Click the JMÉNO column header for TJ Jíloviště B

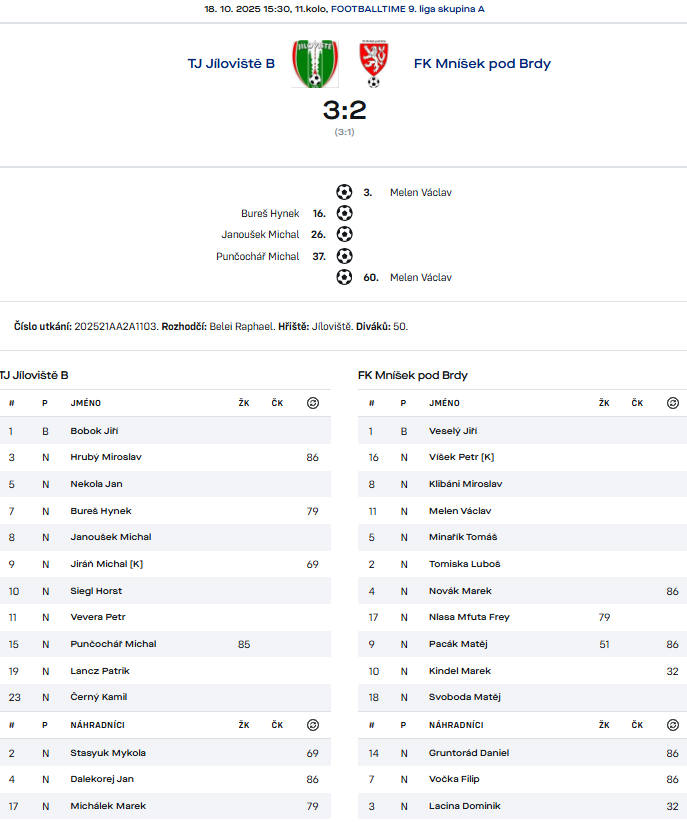point(85,403)
